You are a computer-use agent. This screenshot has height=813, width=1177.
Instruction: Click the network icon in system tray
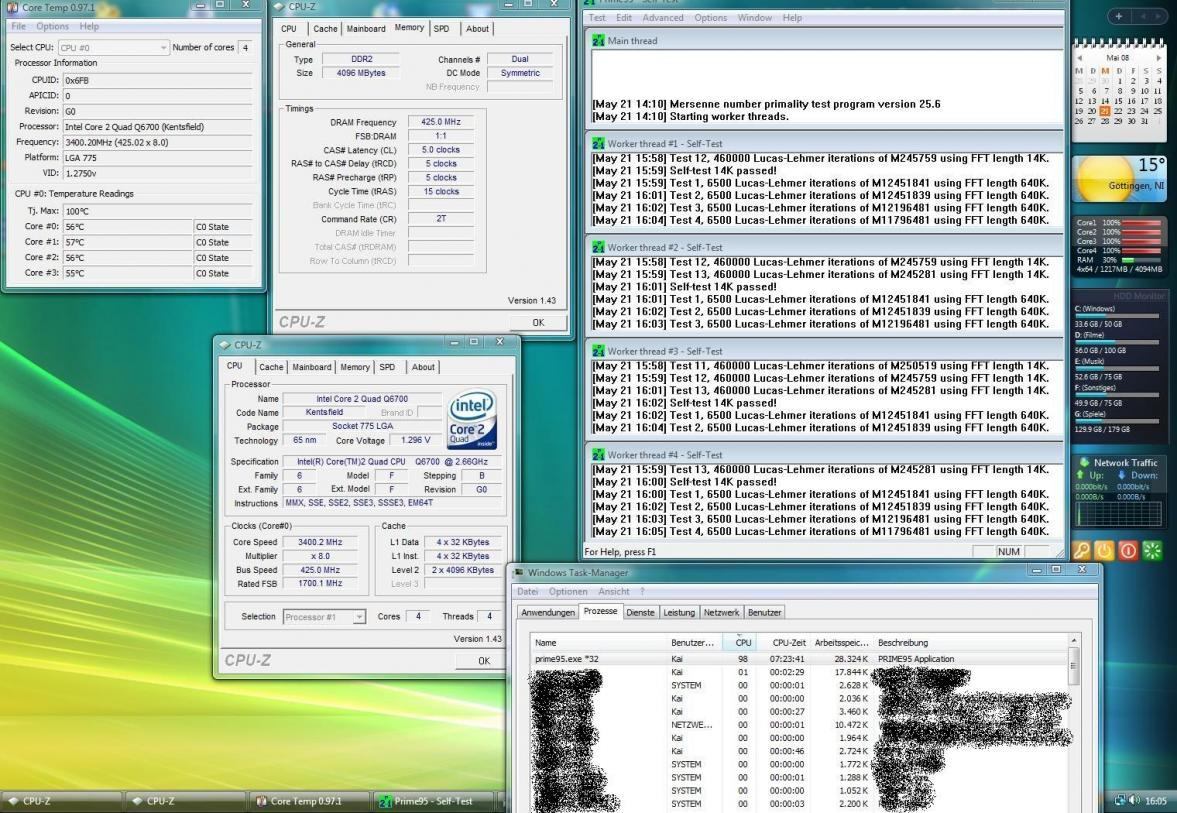click(1119, 800)
